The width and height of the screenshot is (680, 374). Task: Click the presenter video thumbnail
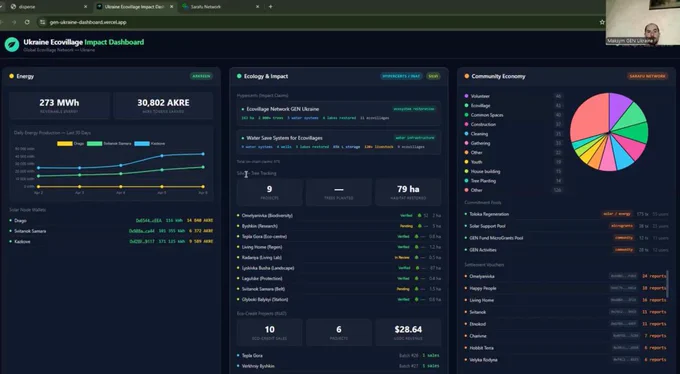[643, 23]
